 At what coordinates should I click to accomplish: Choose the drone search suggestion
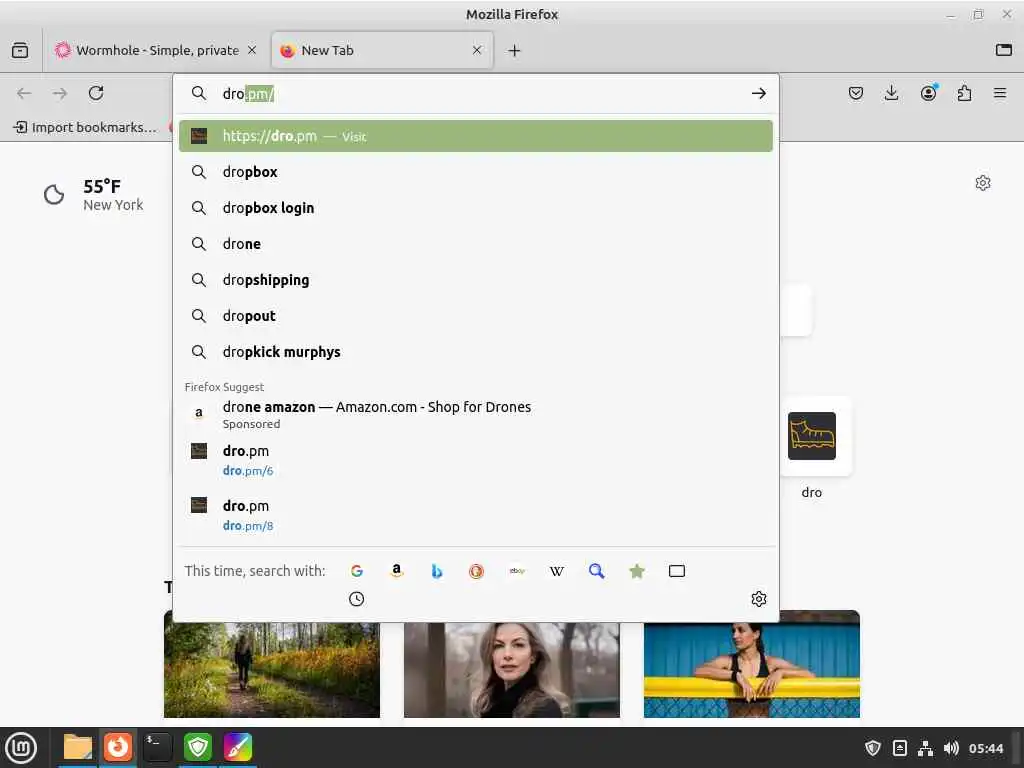coord(475,244)
